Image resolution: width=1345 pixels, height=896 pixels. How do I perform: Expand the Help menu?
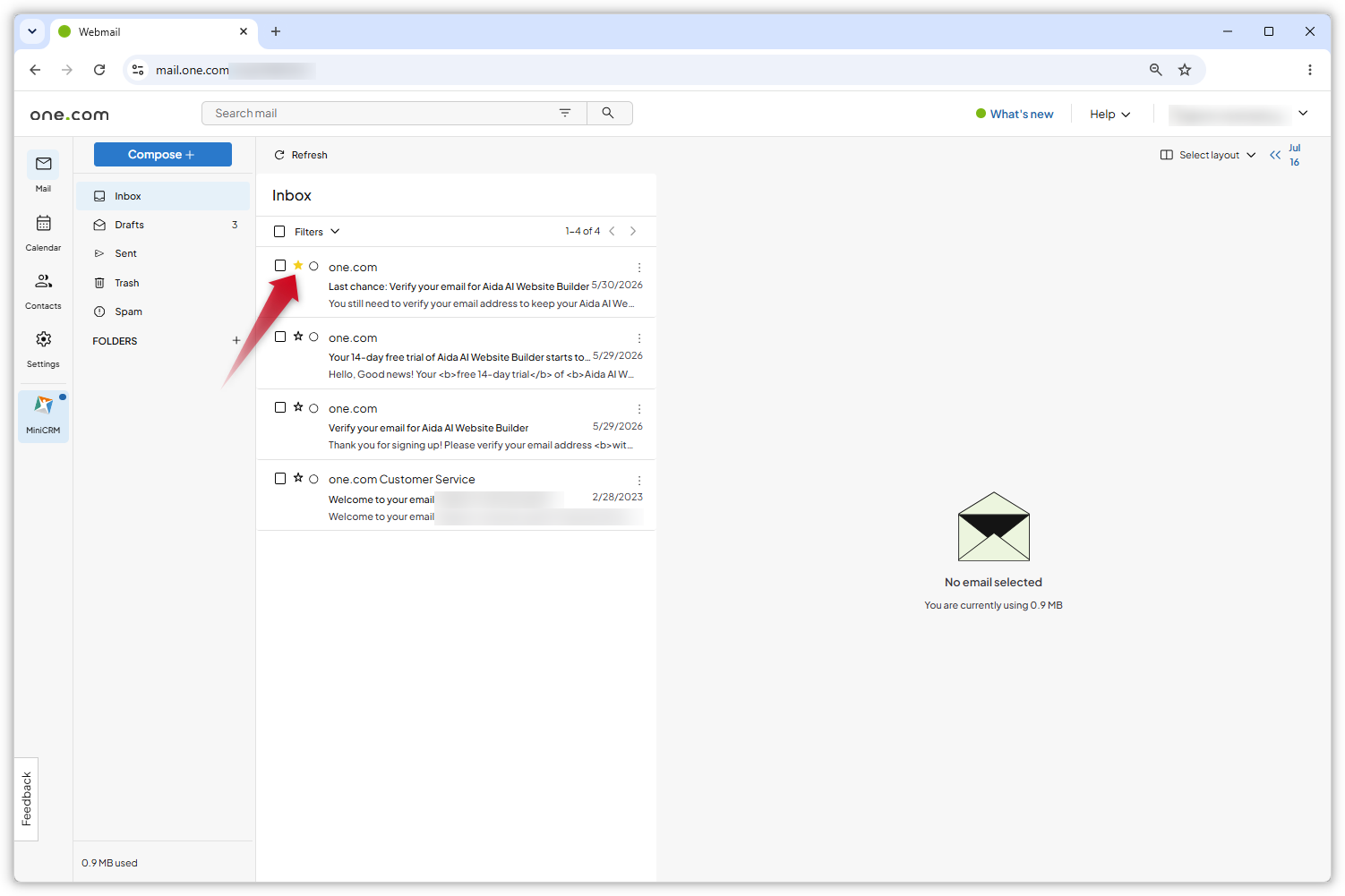coord(1109,114)
